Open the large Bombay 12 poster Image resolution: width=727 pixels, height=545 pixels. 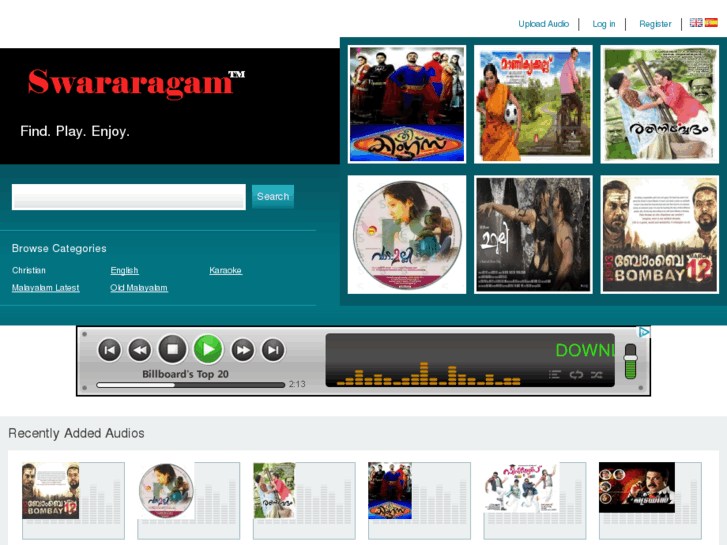tap(659, 235)
